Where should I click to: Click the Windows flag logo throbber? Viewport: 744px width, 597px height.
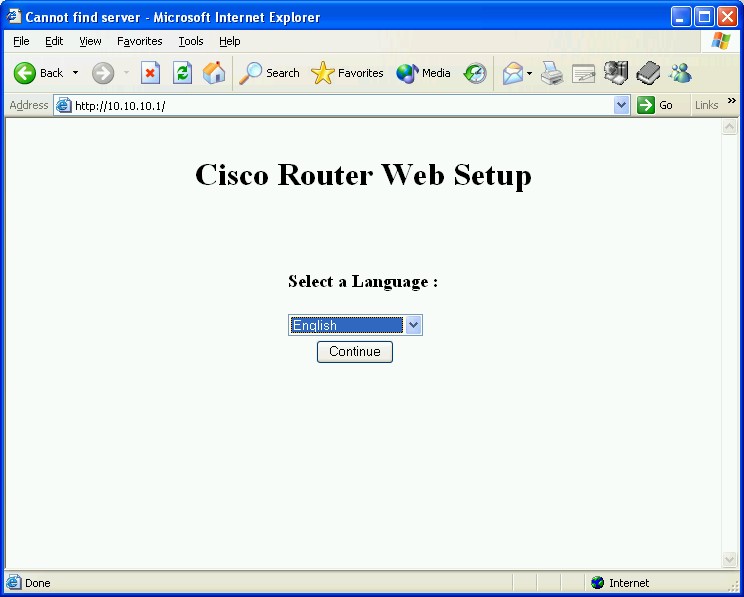coord(721,41)
